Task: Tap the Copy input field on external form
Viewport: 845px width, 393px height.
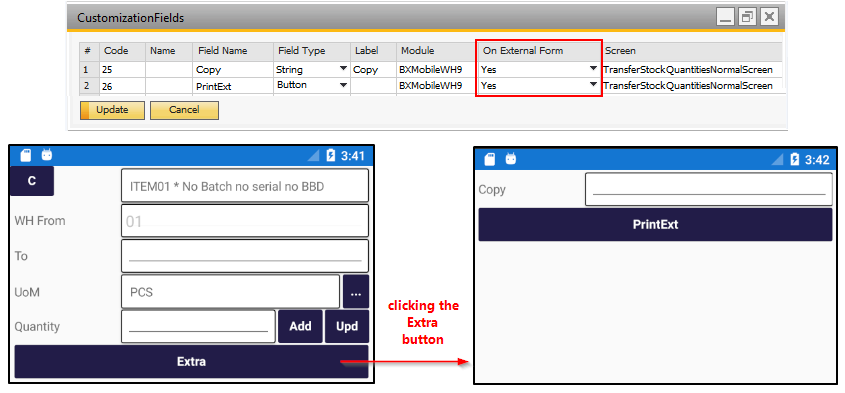Action: (709, 189)
